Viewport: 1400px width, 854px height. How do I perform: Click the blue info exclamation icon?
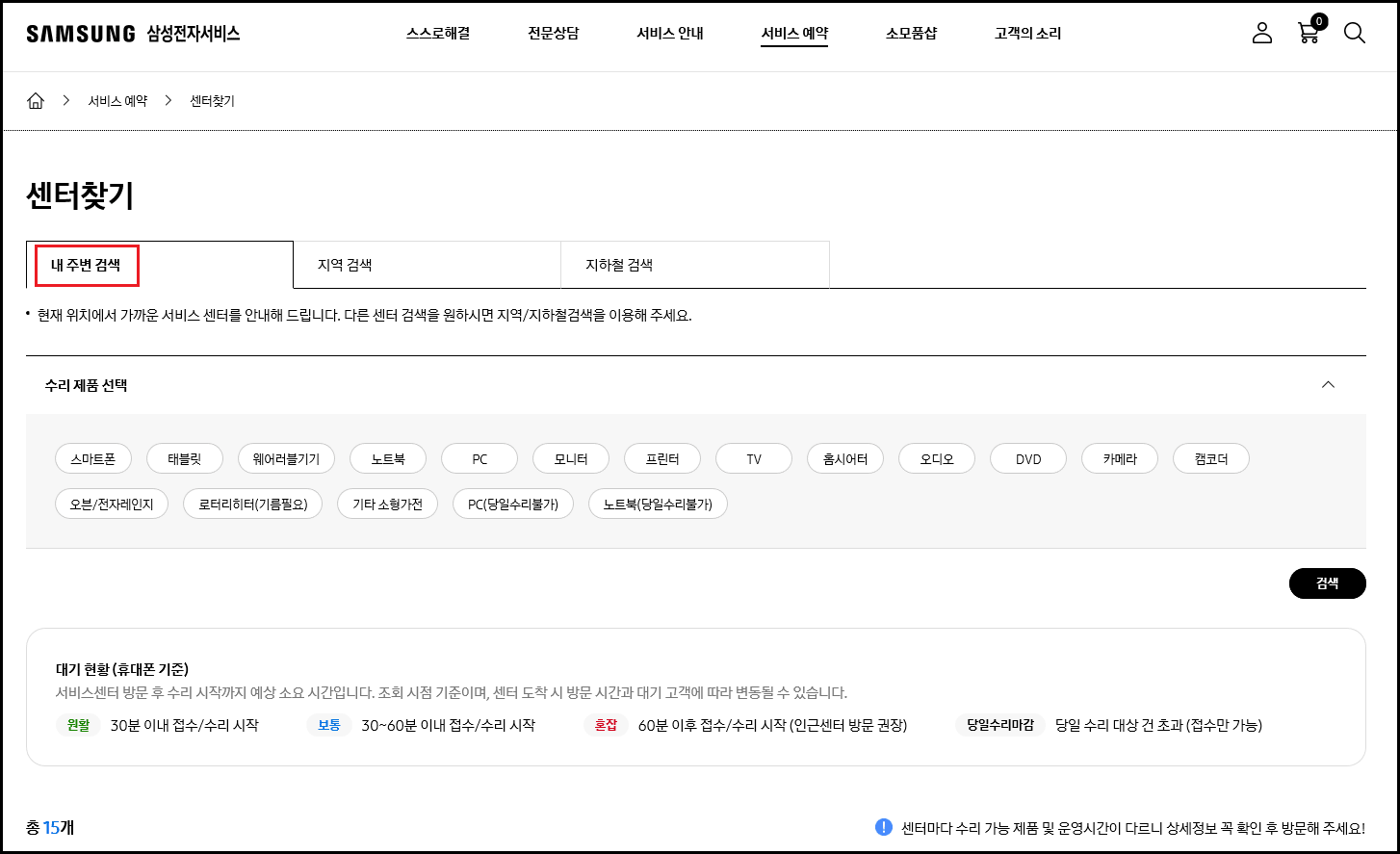884,827
